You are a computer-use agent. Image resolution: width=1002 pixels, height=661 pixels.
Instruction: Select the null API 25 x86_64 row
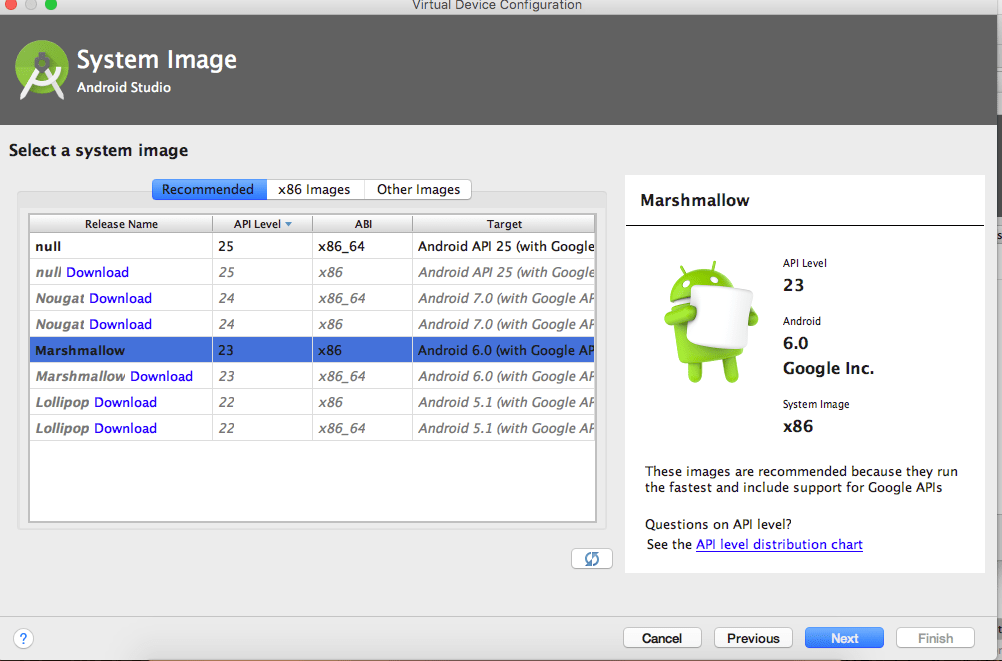[x=312, y=246]
